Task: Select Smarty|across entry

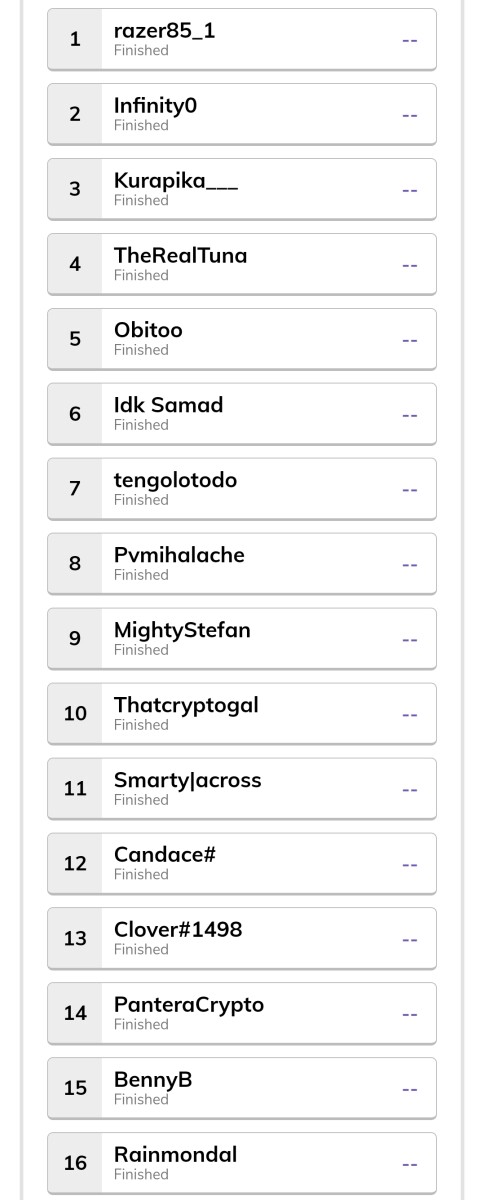Action: pyautogui.click(x=242, y=789)
